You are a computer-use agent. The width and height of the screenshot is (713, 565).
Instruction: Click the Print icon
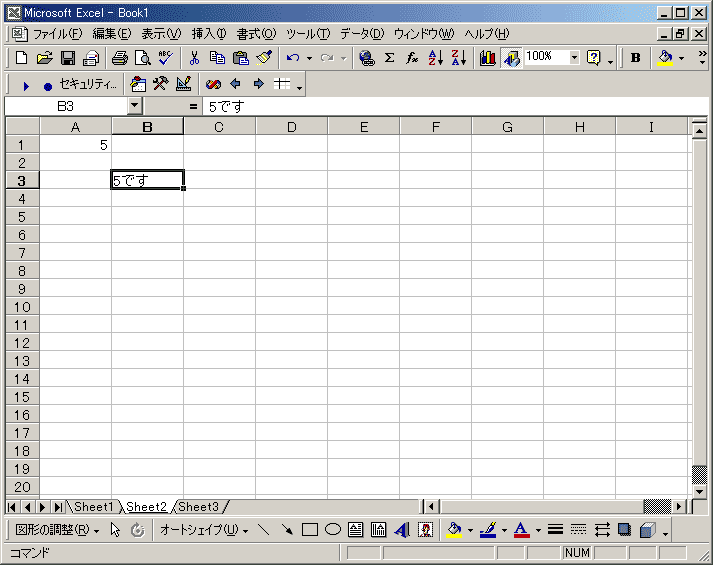point(120,58)
